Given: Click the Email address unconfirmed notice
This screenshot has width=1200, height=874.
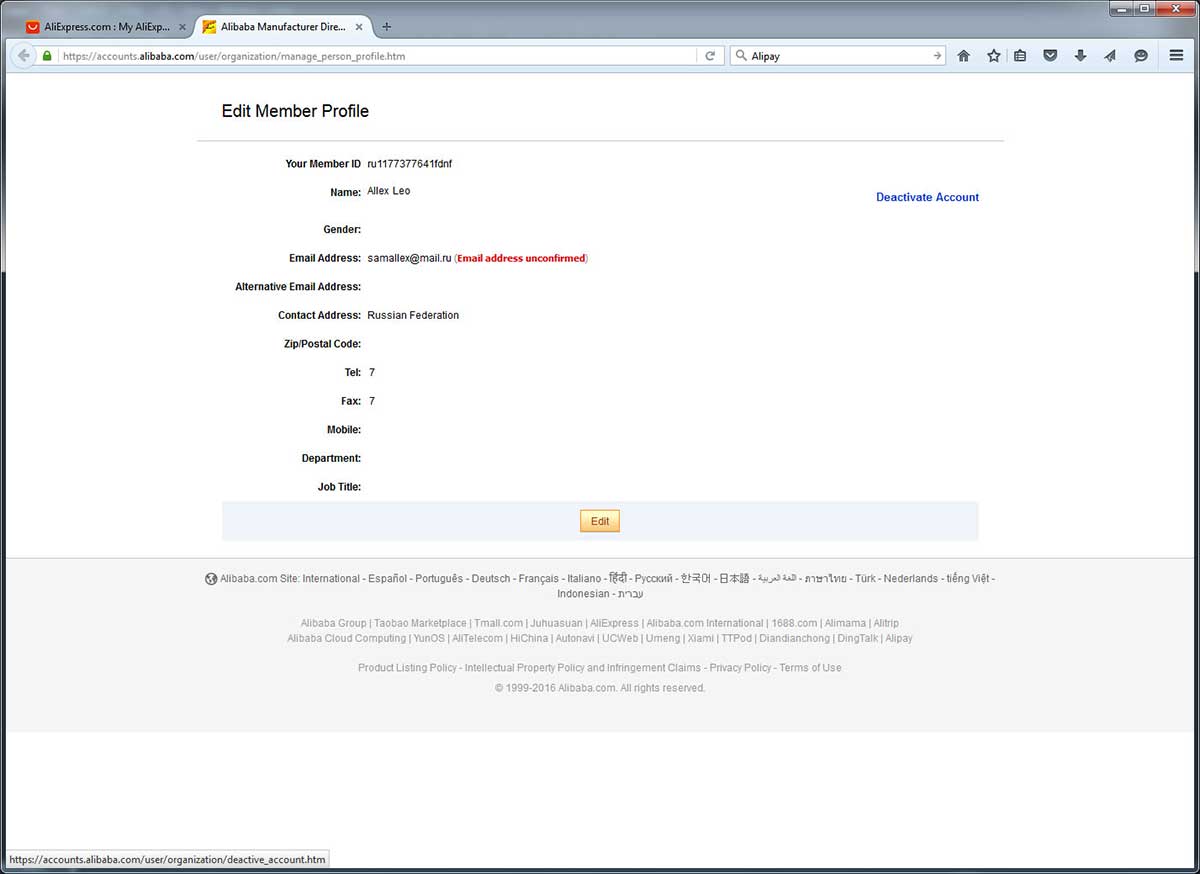Looking at the screenshot, I should point(521,258).
